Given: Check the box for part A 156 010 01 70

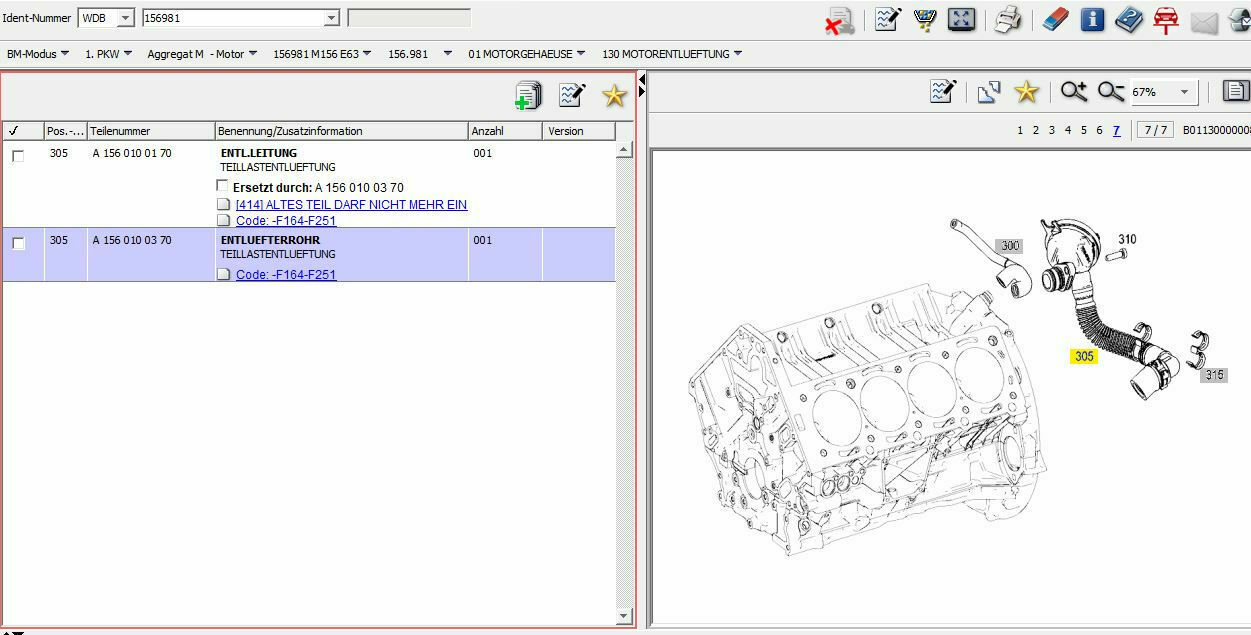Looking at the screenshot, I should pos(18,156).
